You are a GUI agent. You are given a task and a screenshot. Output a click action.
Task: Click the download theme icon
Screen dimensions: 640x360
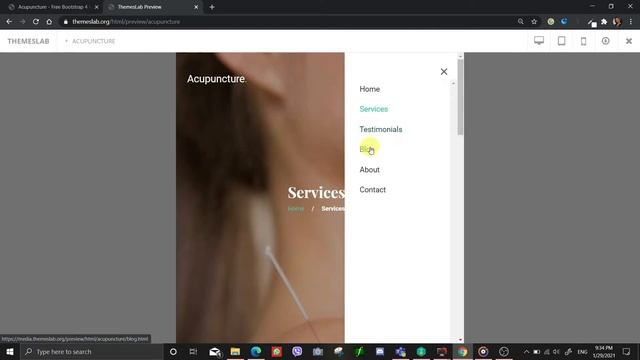(606, 40)
